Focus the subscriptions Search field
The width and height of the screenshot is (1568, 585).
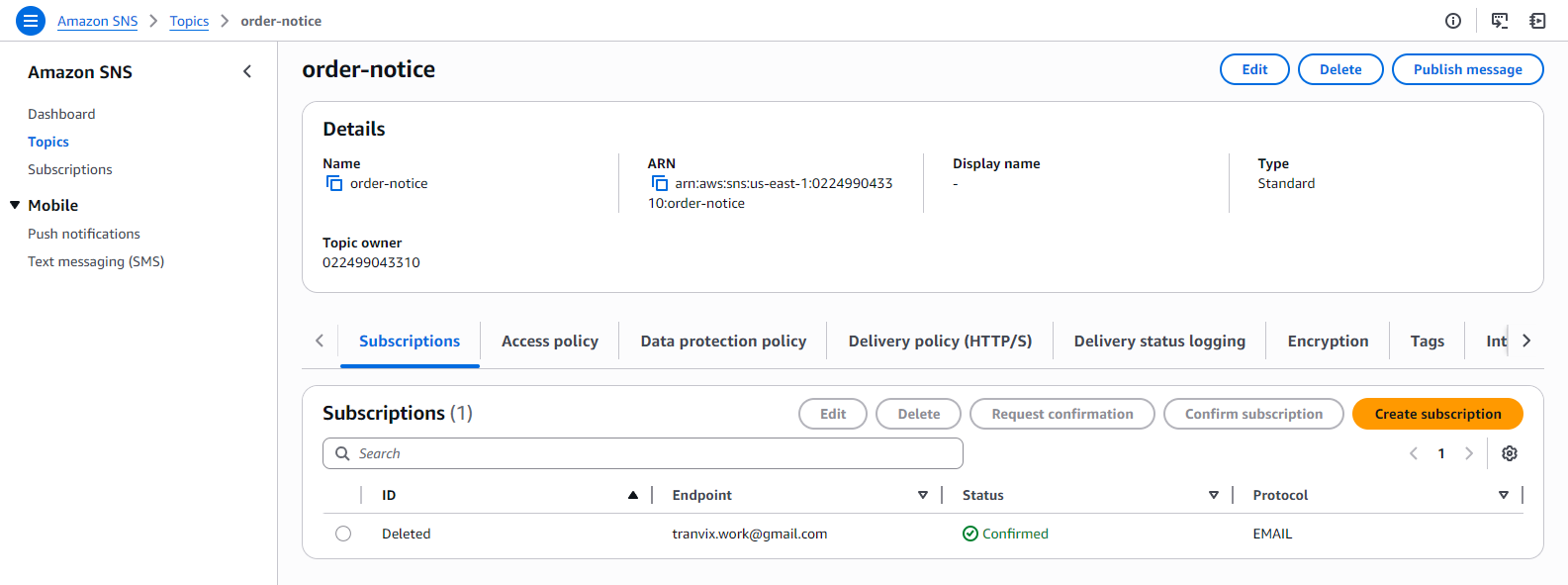(x=643, y=453)
